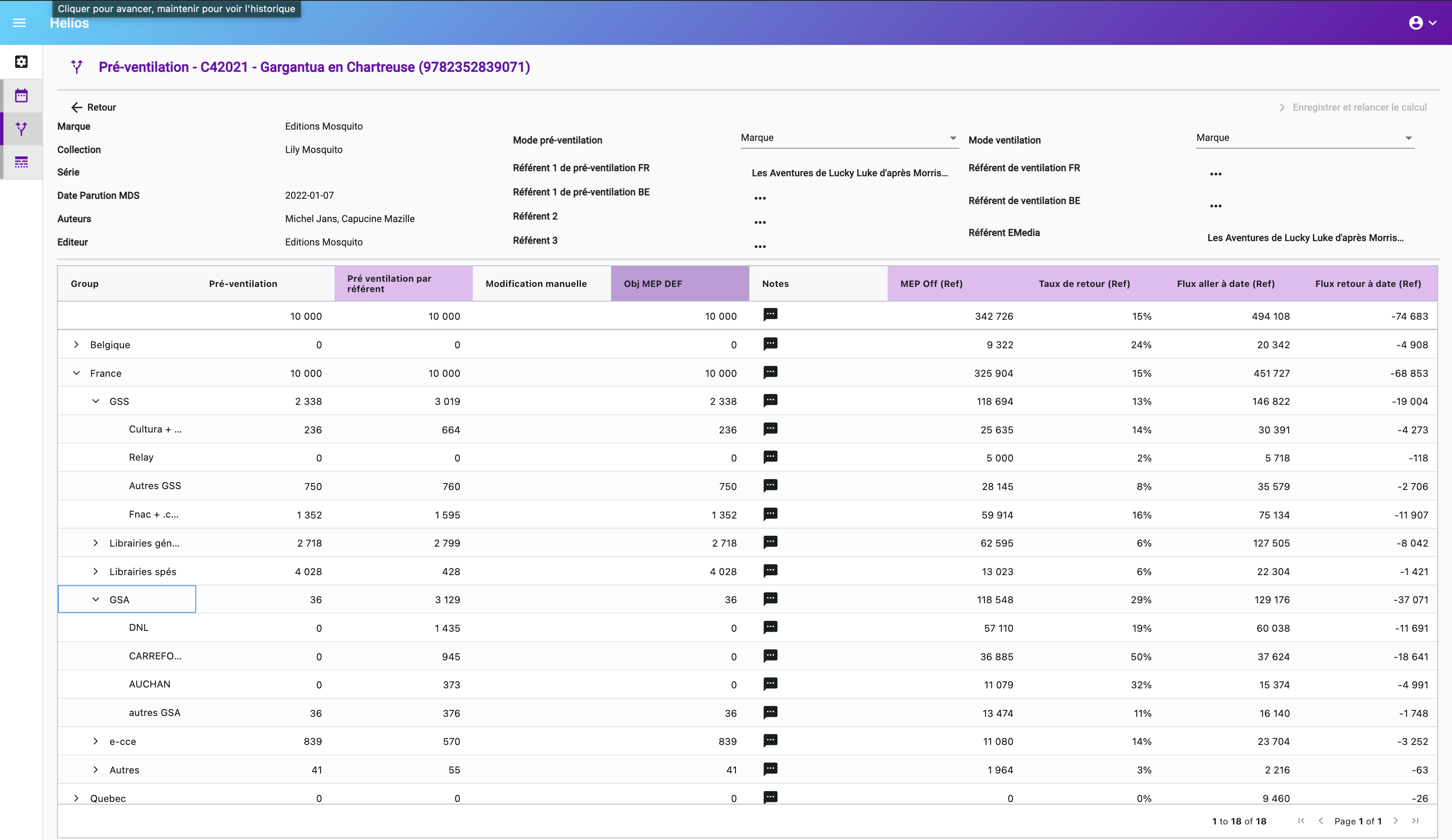Open notes for autres GSA row
The height and width of the screenshot is (840, 1452).
(x=771, y=712)
